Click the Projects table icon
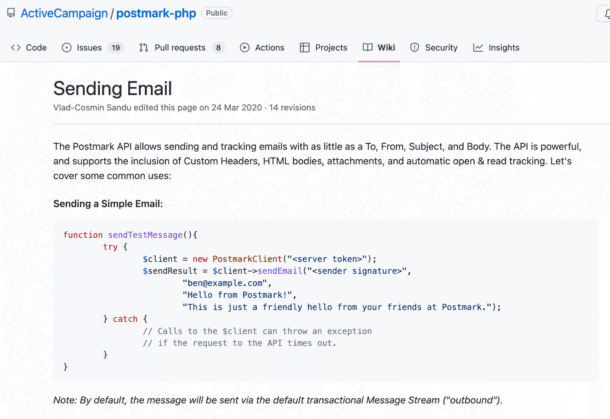This screenshot has width=610, height=419. point(305,47)
